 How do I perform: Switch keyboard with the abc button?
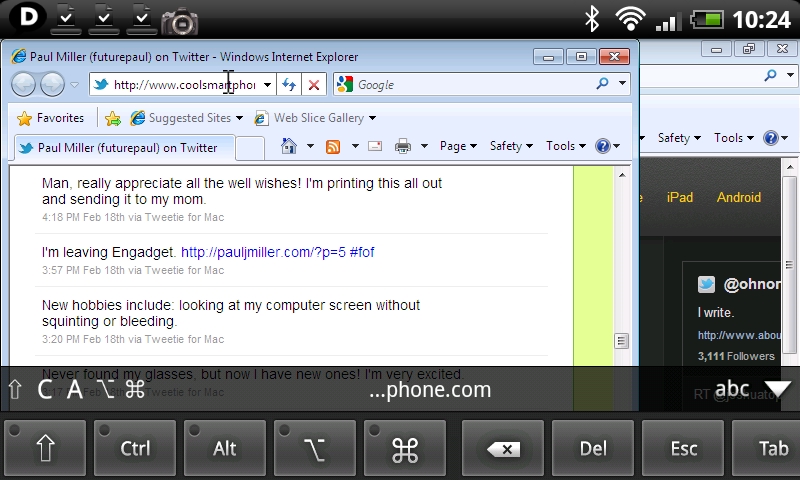click(x=732, y=389)
